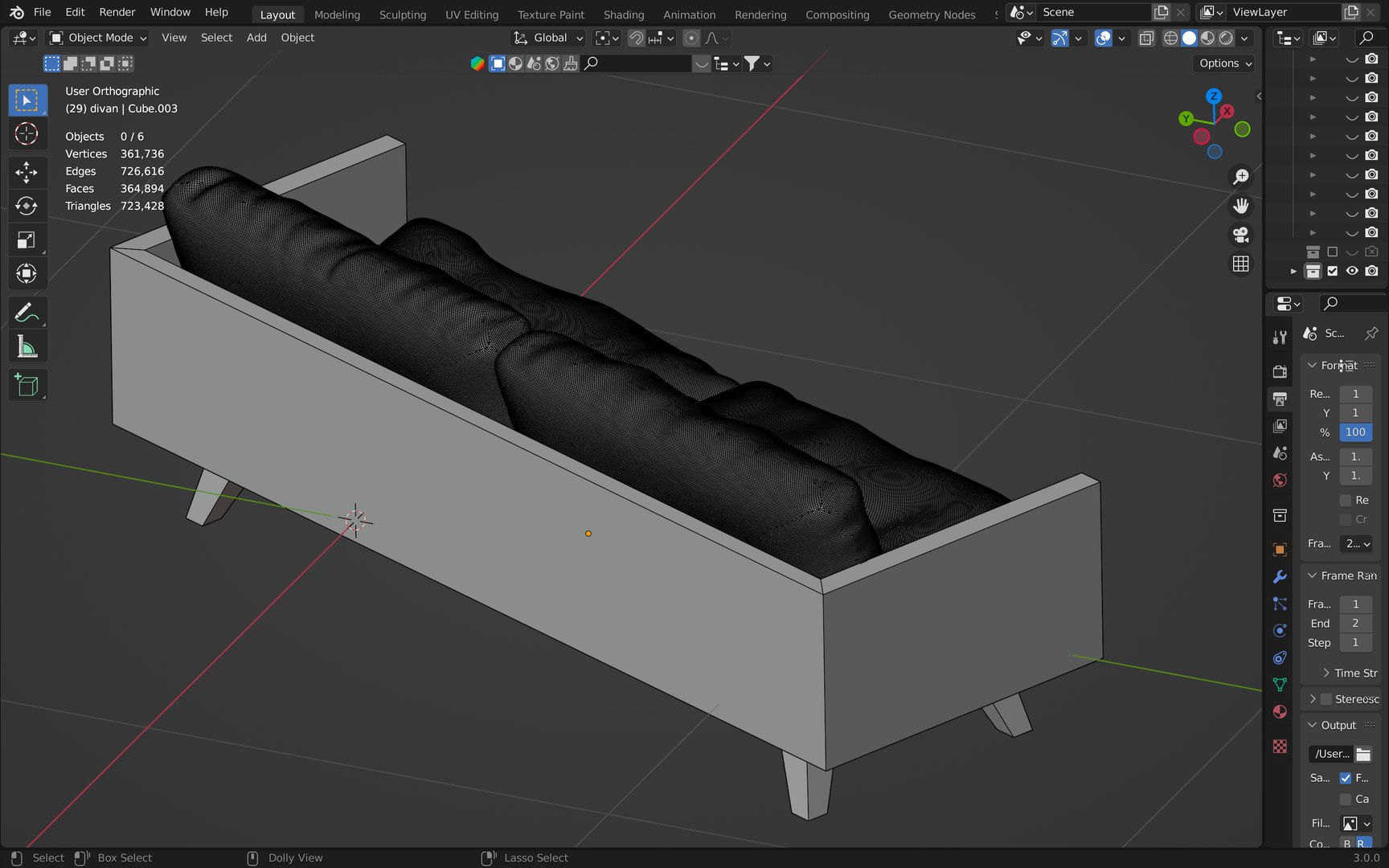Open the frame rate dropdown

coord(1357,544)
